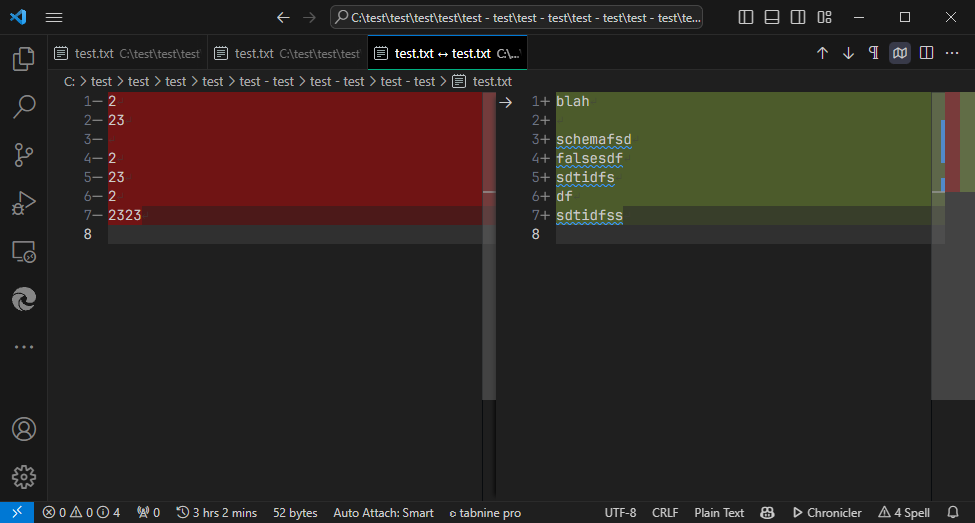
Task: Open Run and Debug view
Action: click(x=24, y=203)
